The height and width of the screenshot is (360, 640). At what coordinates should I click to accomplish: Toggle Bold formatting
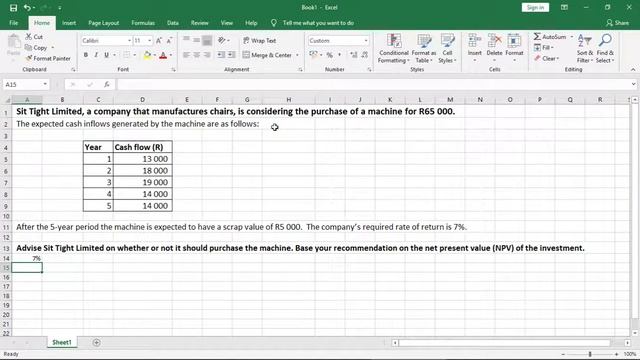[x=86, y=55]
